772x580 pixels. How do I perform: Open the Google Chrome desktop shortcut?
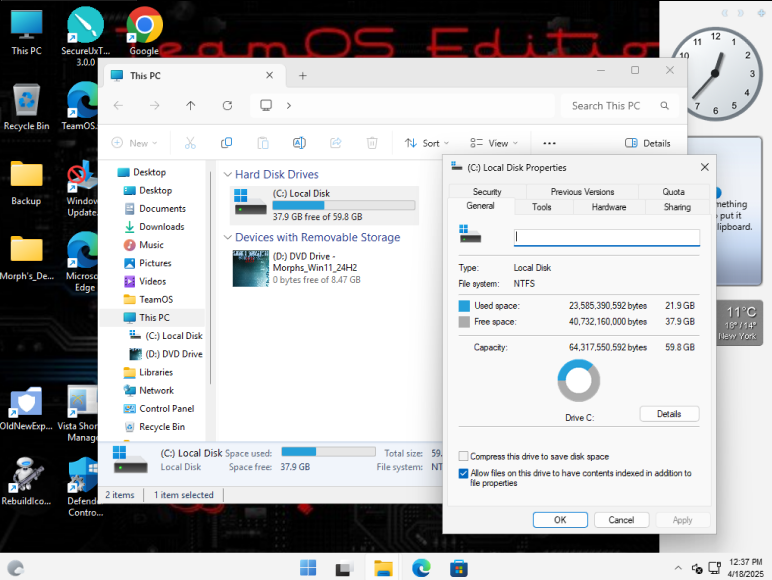click(x=144, y=31)
